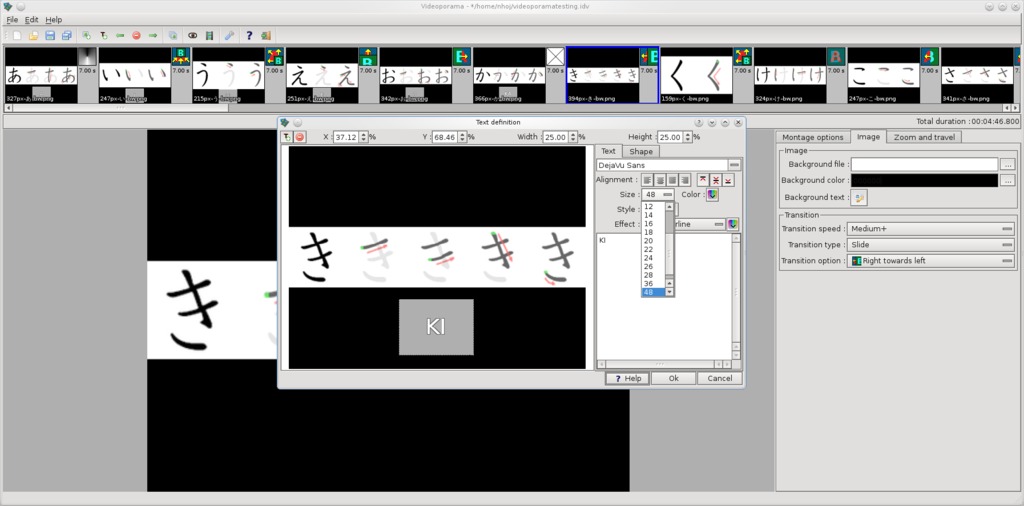The image size is (1024, 506).
Task: Click the red remove image toolbar icon
Action: pos(136,35)
